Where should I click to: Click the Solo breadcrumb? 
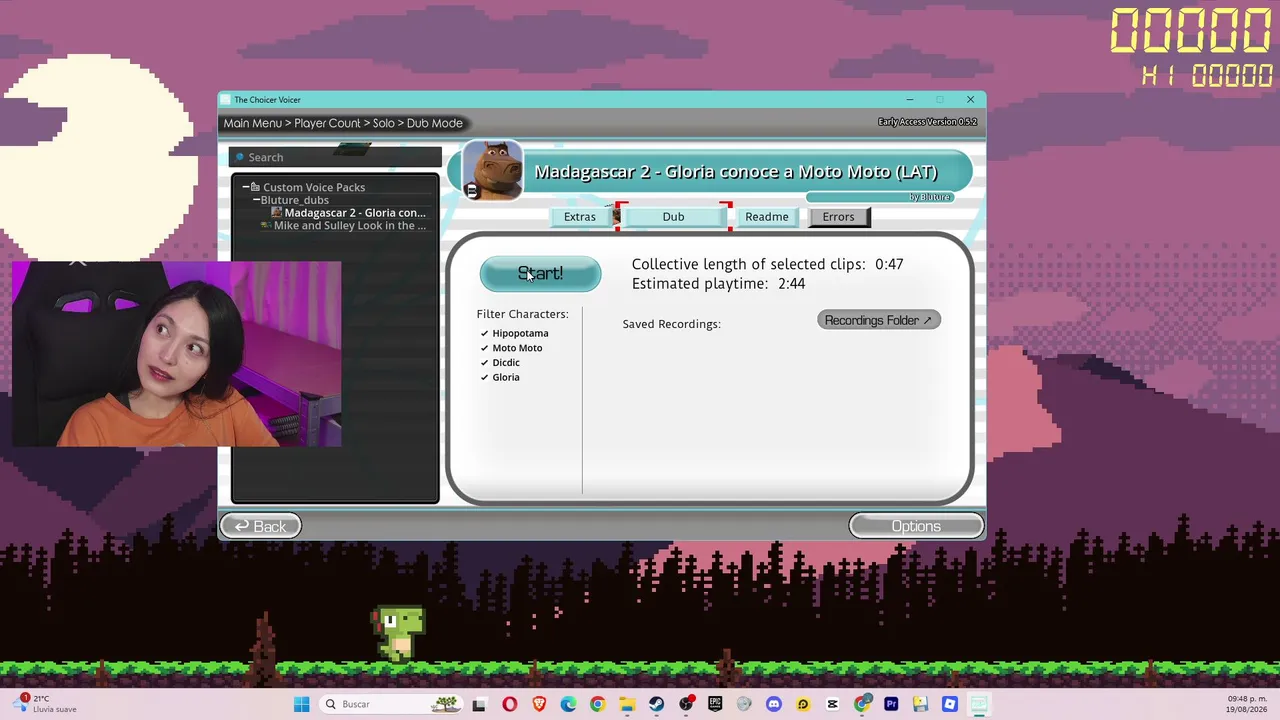(x=384, y=123)
